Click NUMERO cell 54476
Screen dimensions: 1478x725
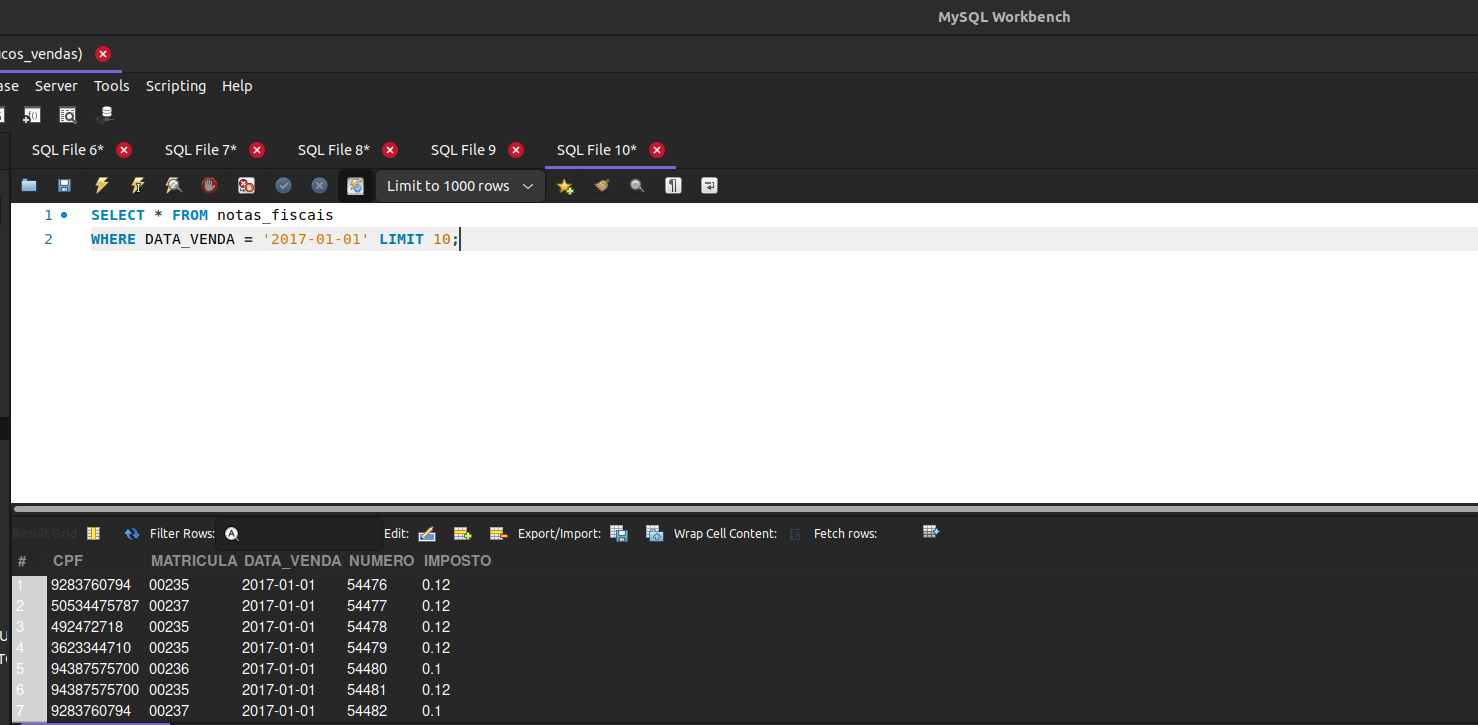pyautogui.click(x=367, y=585)
